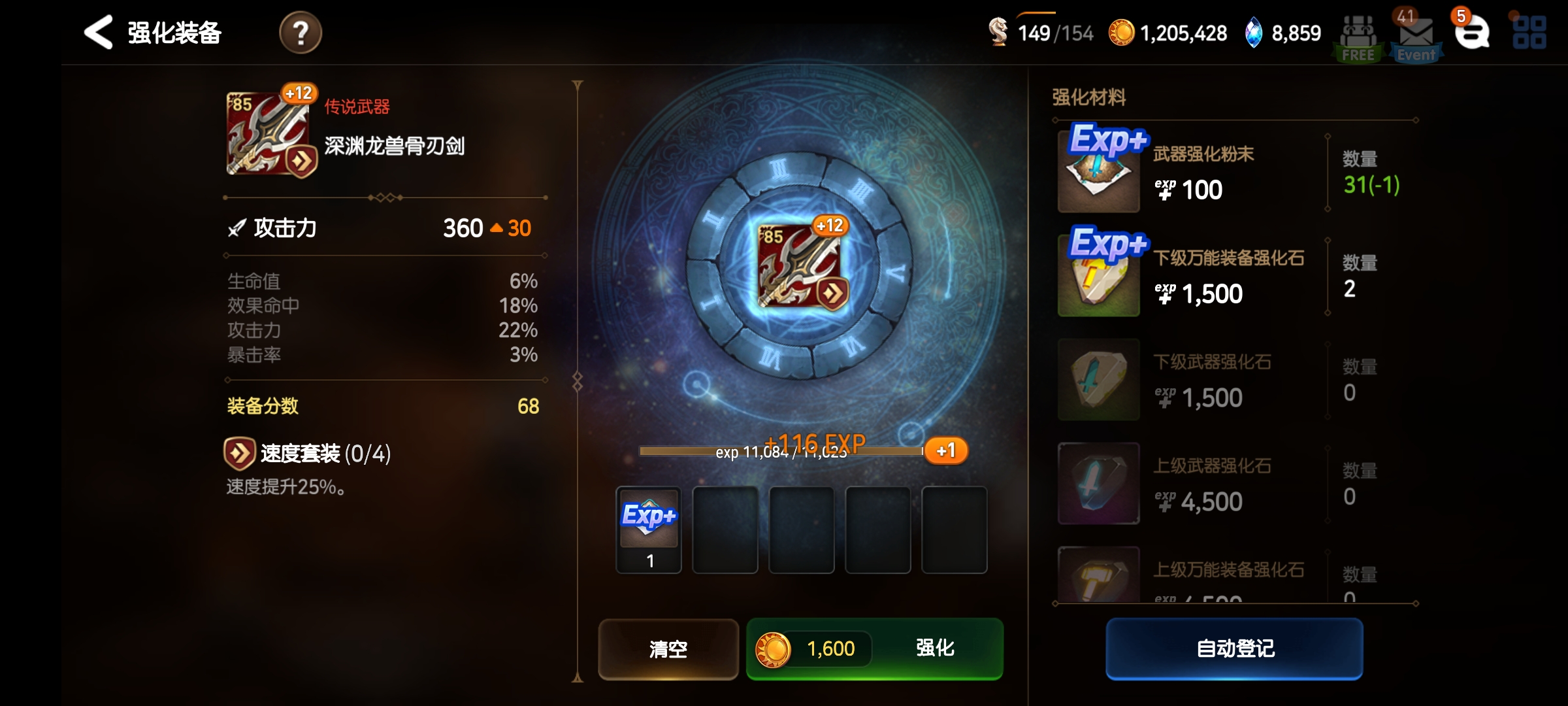Go back with the arrow beside 强化装备

(99, 32)
